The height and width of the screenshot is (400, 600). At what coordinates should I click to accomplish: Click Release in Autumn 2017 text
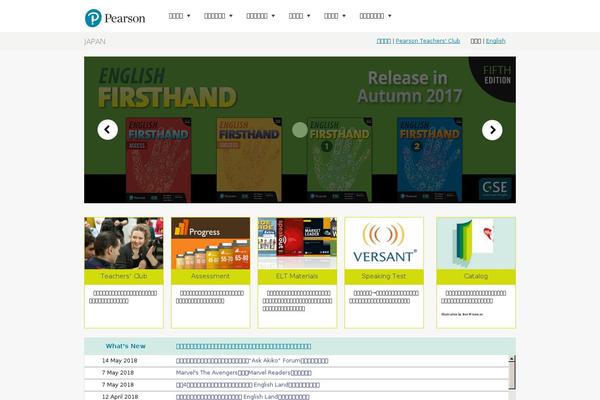point(409,87)
